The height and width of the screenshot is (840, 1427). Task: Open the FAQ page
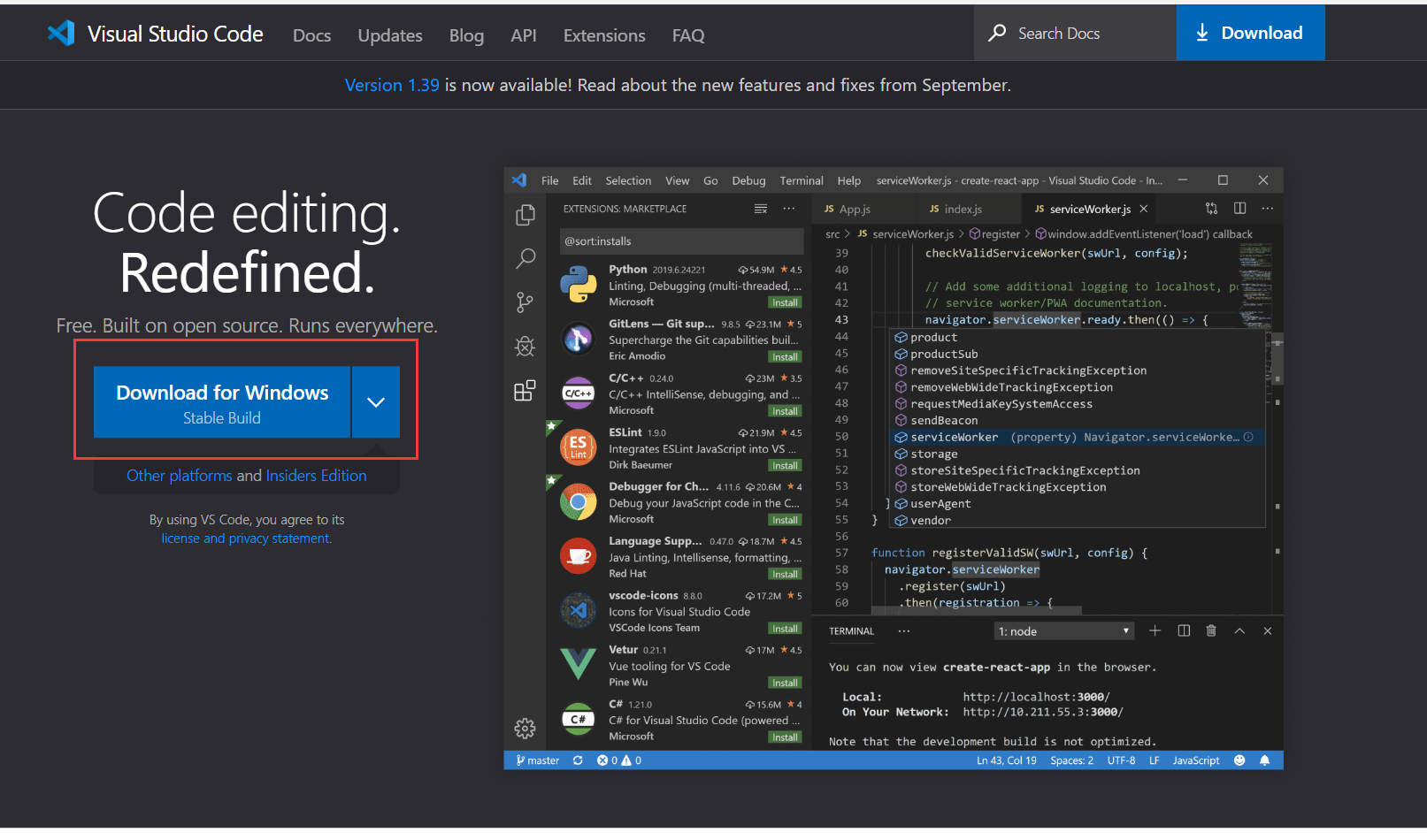[x=688, y=35]
